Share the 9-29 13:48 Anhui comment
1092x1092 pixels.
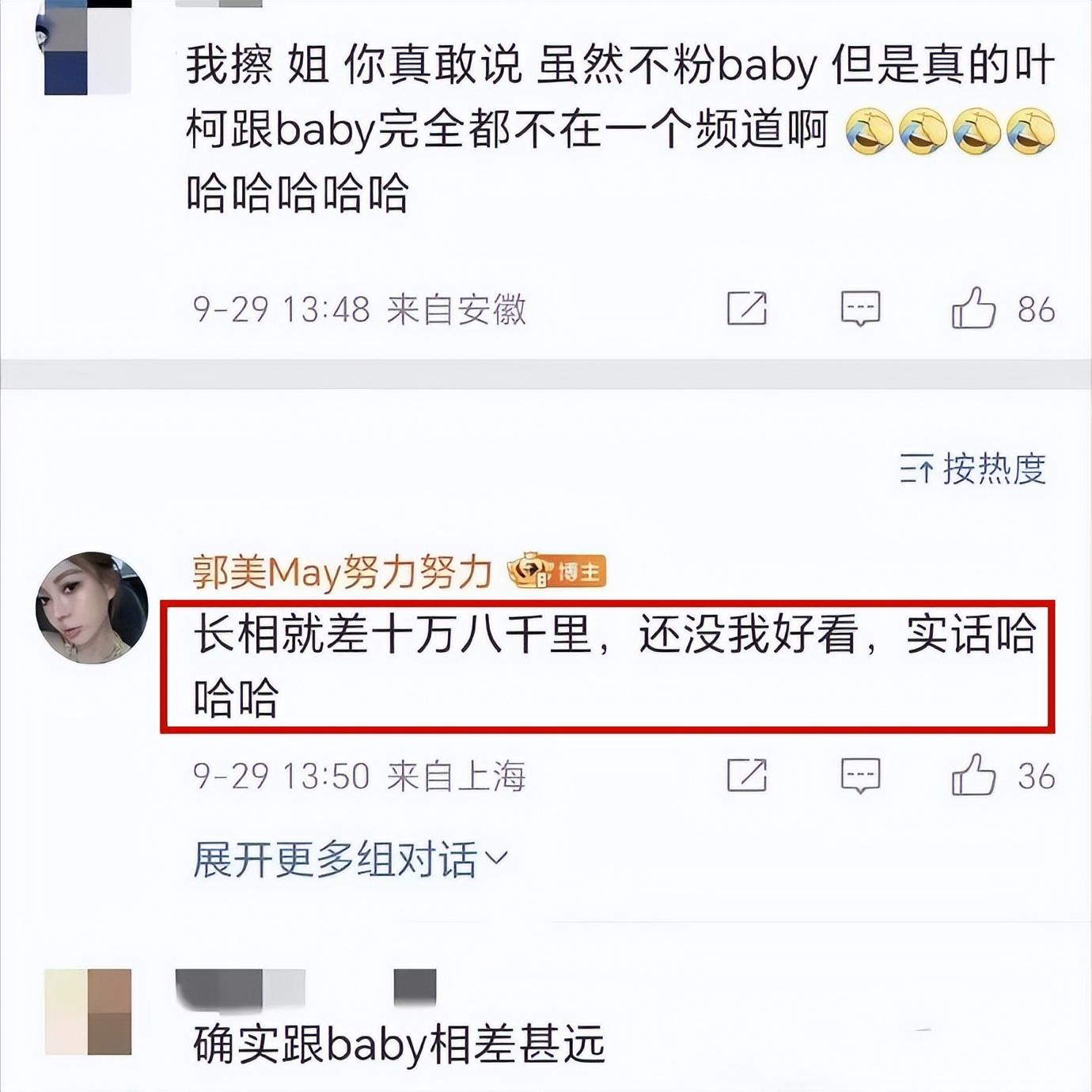pos(747,309)
